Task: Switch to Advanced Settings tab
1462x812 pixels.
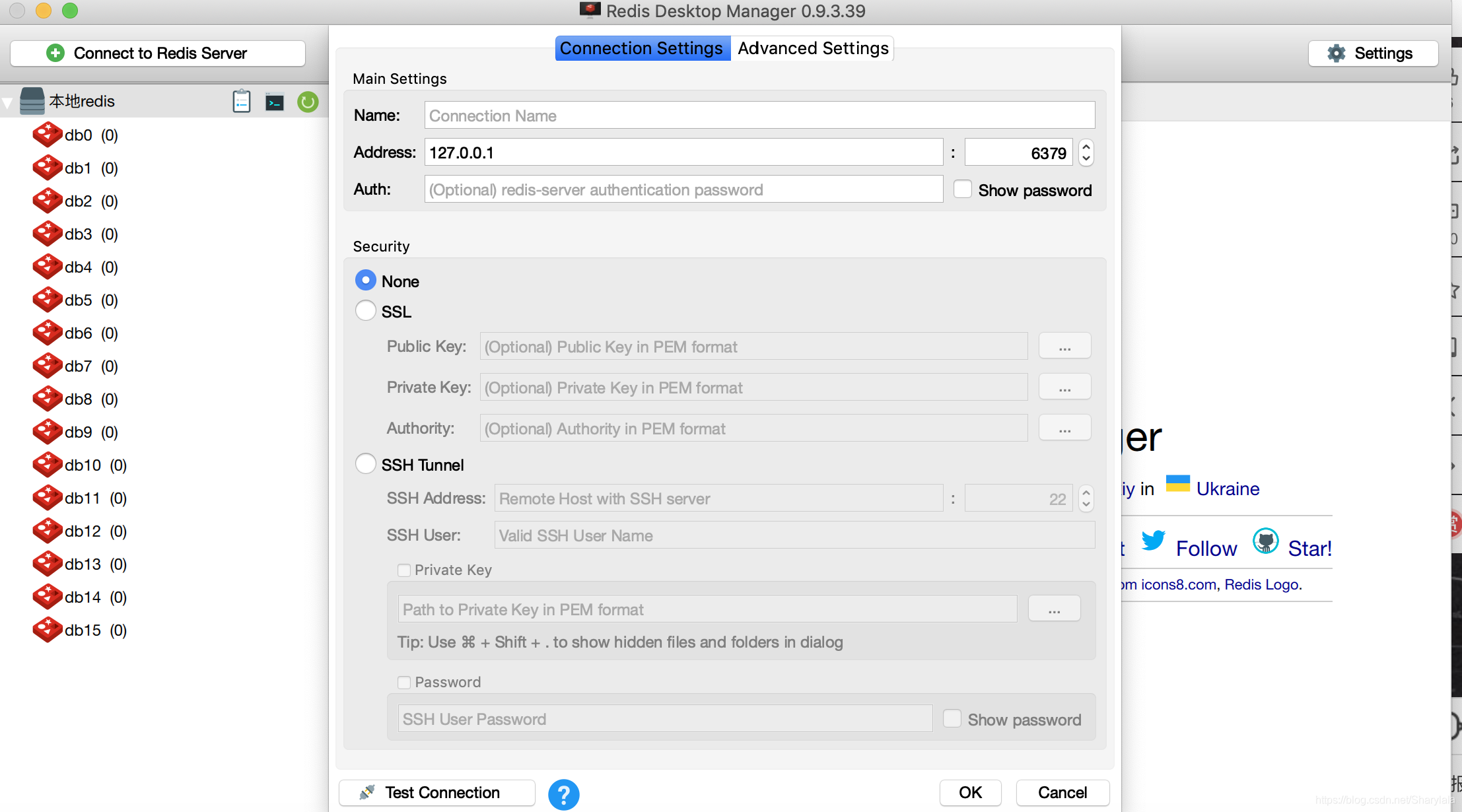Action: pyautogui.click(x=813, y=48)
